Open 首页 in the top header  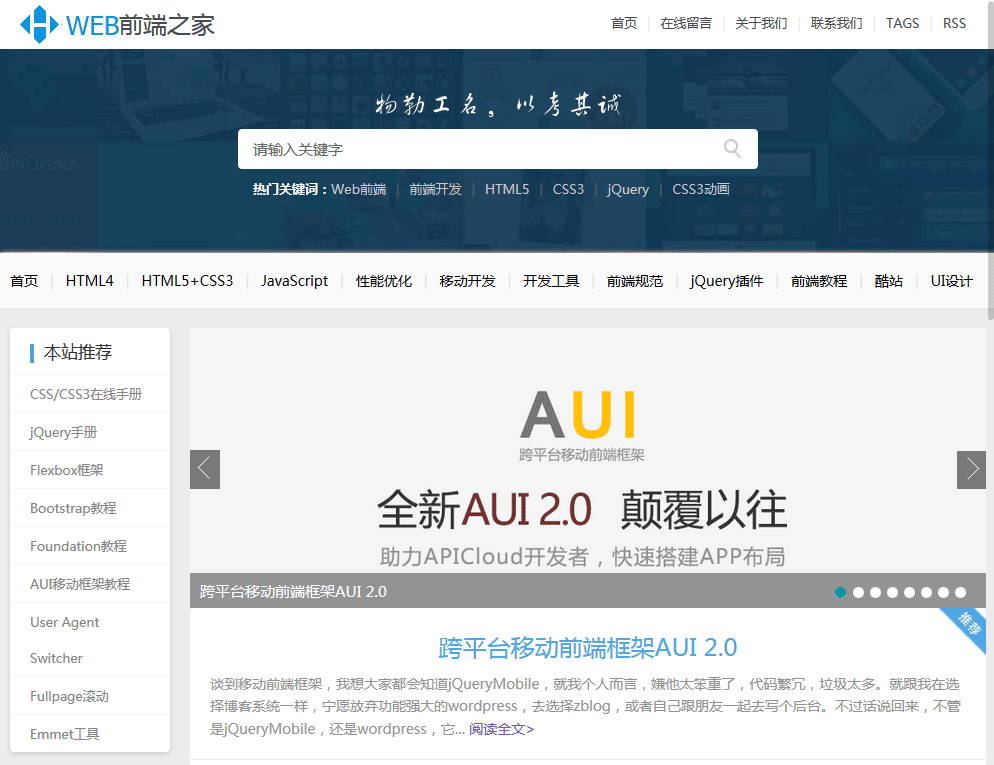[624, 23]
